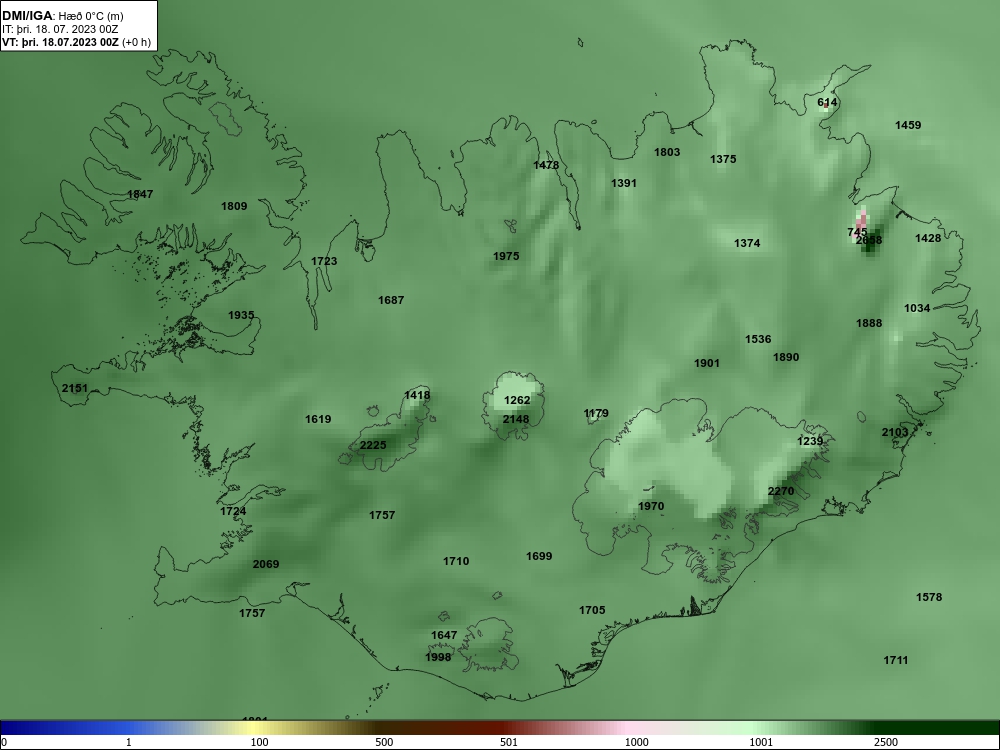The height and width of the screenshot is (750, 1000).
Task: Click the 1888 value in east Iceland
Action: tap(869, 323)
